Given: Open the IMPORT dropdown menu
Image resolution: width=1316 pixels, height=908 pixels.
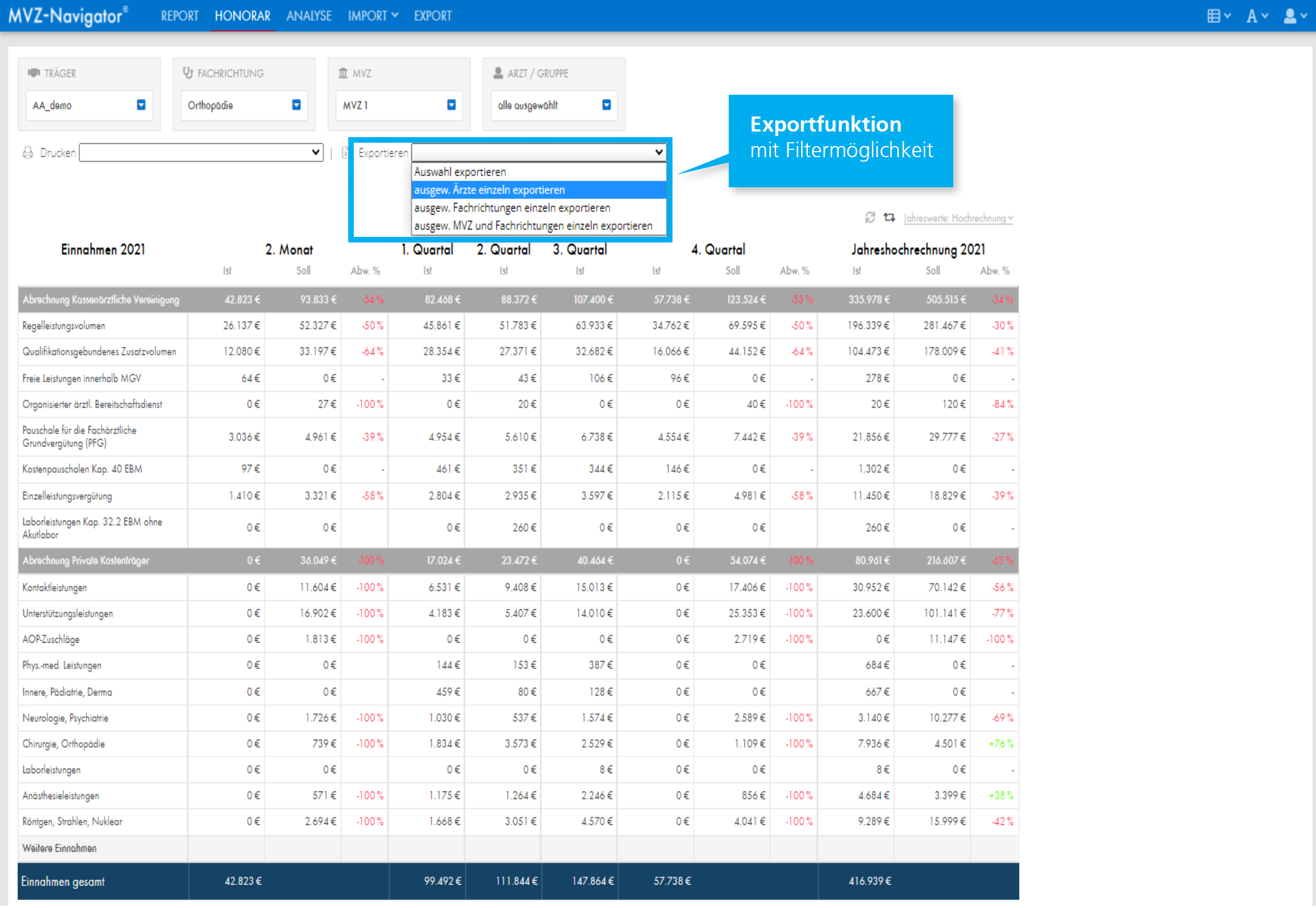Looking at the screenshot, I should tap(373, 16).
